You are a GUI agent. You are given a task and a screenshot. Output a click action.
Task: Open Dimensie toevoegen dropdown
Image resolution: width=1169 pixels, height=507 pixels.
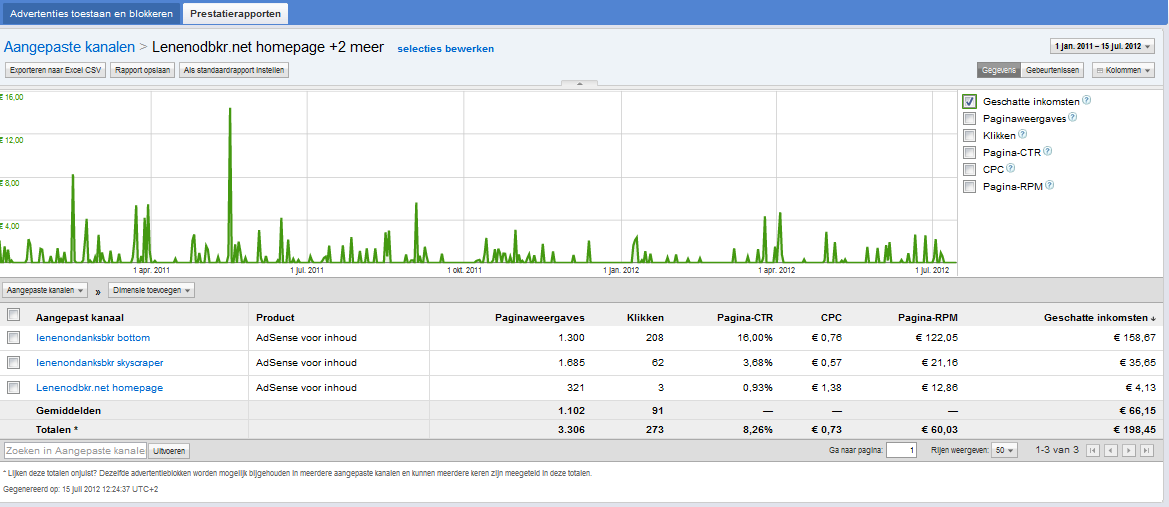(151, 290)
